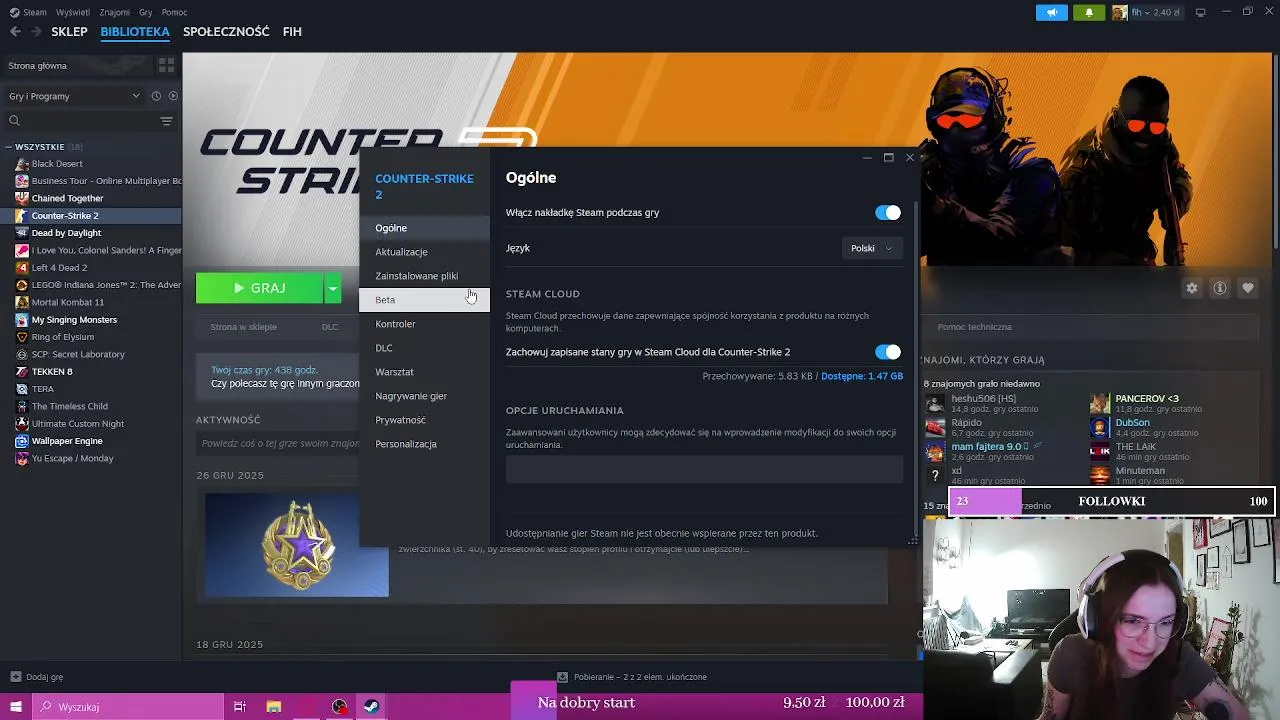1280x720 pixels.
Task: Select DLC in properties sidebar
Action: (x=424, y=348)
